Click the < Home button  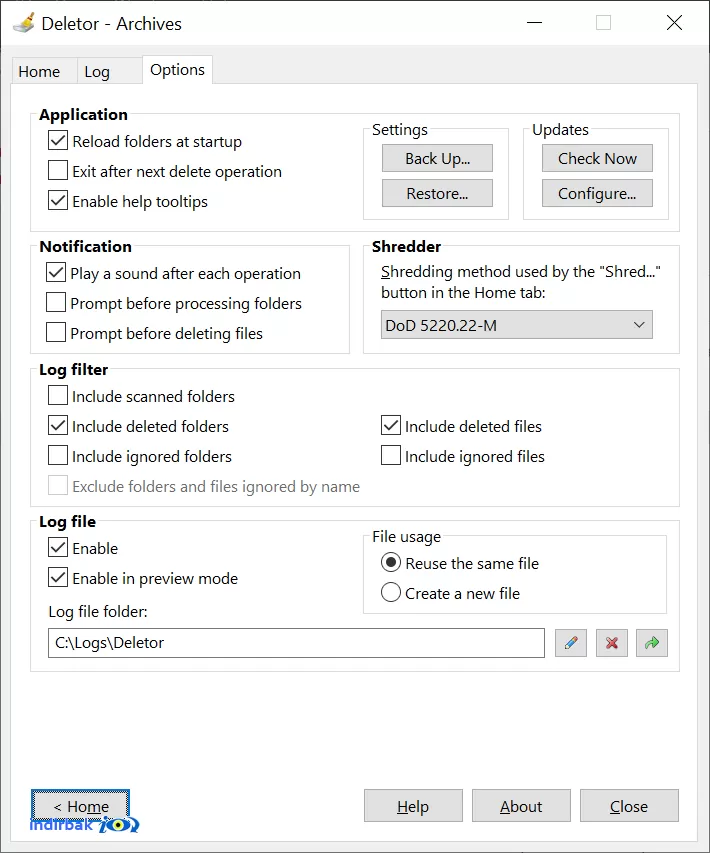pyautogui.click(x=81, y=806)
